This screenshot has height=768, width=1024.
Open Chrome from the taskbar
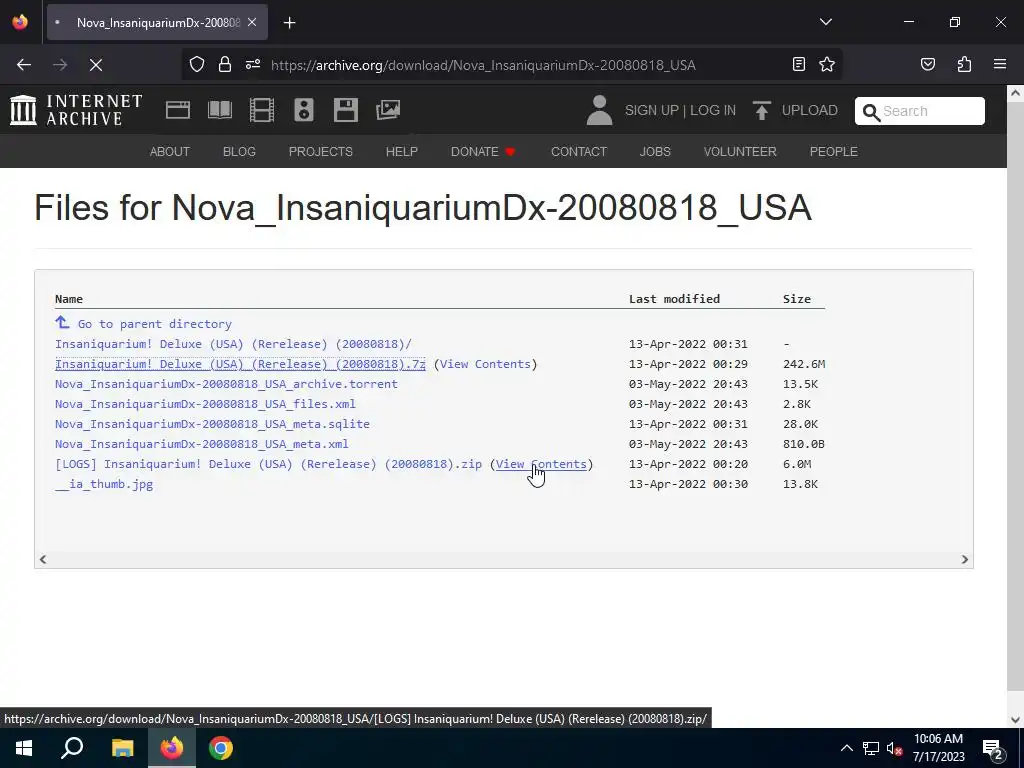tap(221, 748)
